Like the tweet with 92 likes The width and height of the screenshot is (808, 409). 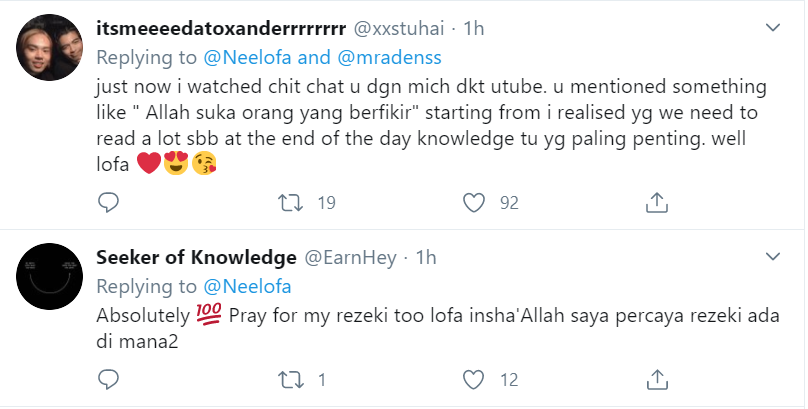point(473,203)
